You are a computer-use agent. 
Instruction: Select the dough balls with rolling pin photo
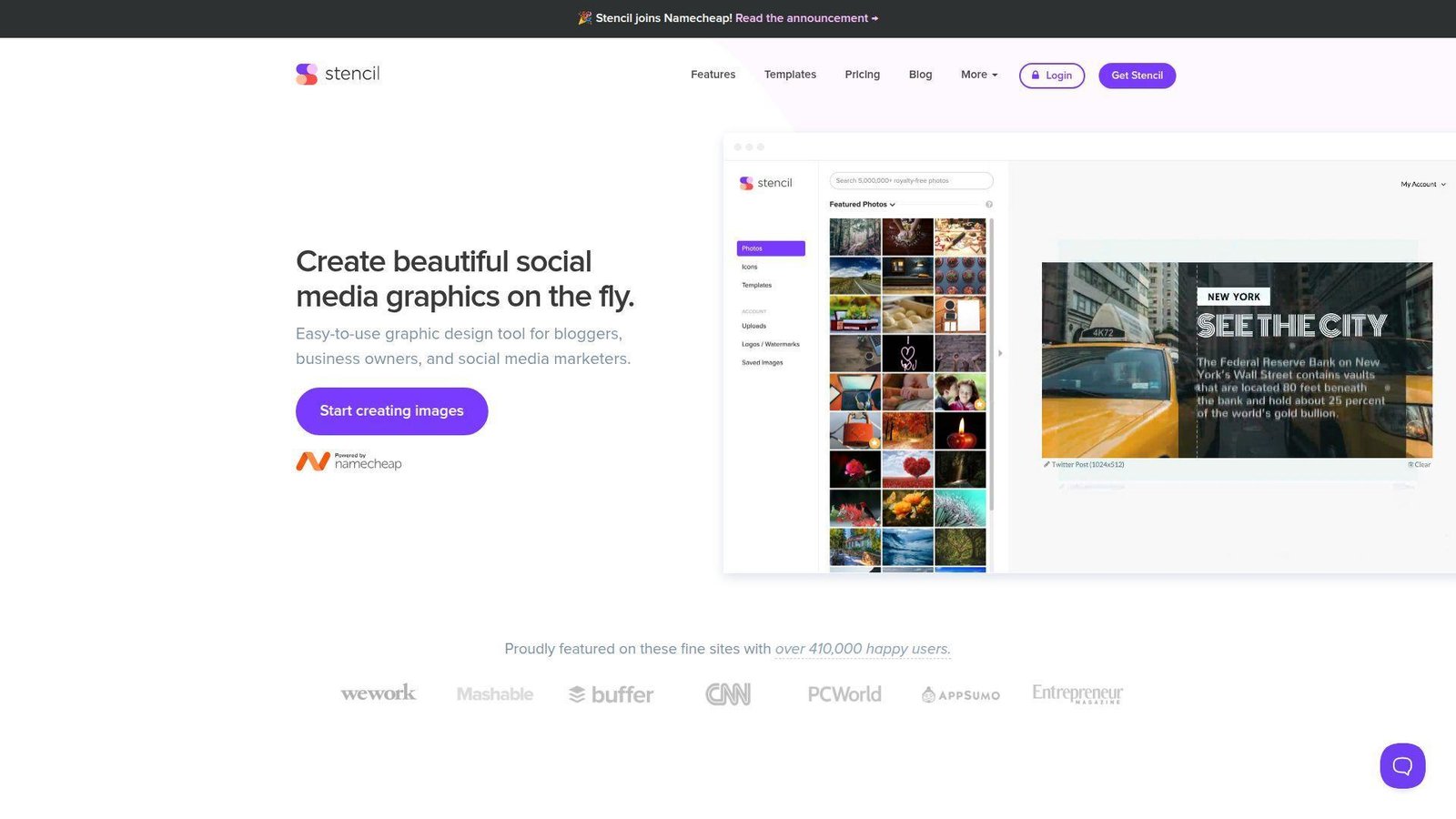[907, 314]
